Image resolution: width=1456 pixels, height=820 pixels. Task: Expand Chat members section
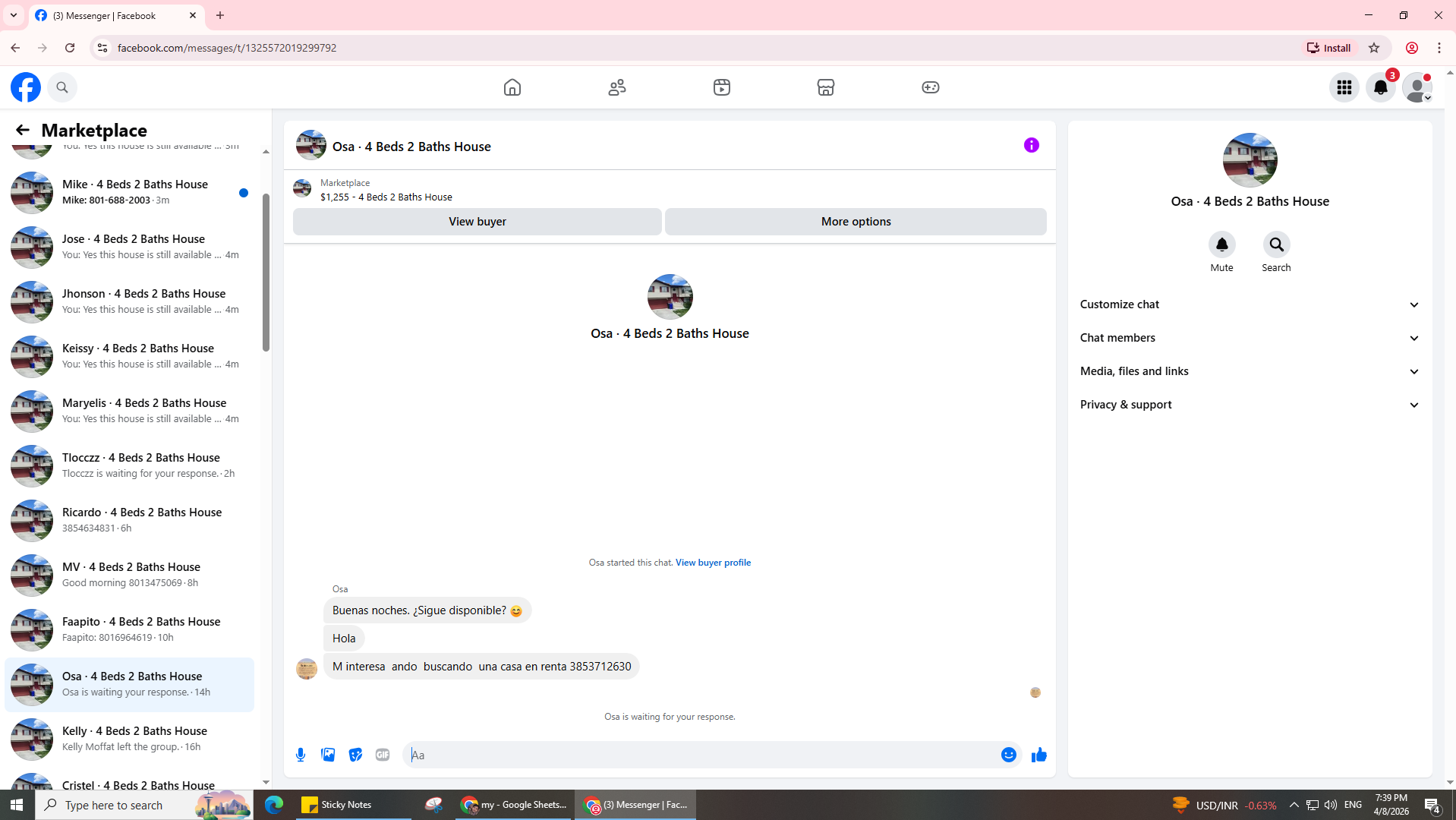click(x=1250, y=338)
